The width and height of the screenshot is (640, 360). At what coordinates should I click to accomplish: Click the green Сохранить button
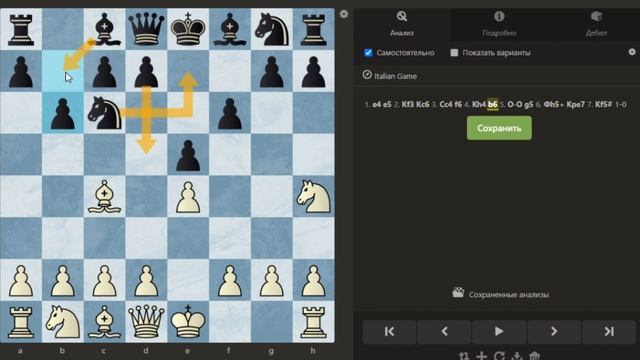[499, 128]
